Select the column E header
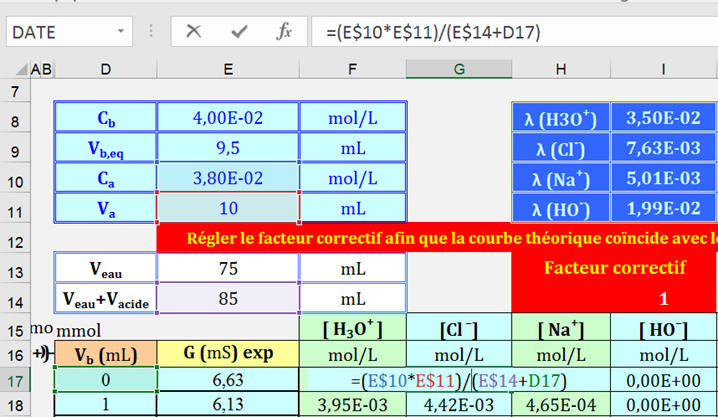Viewport: 718px width, 417px height. (228, 69)
